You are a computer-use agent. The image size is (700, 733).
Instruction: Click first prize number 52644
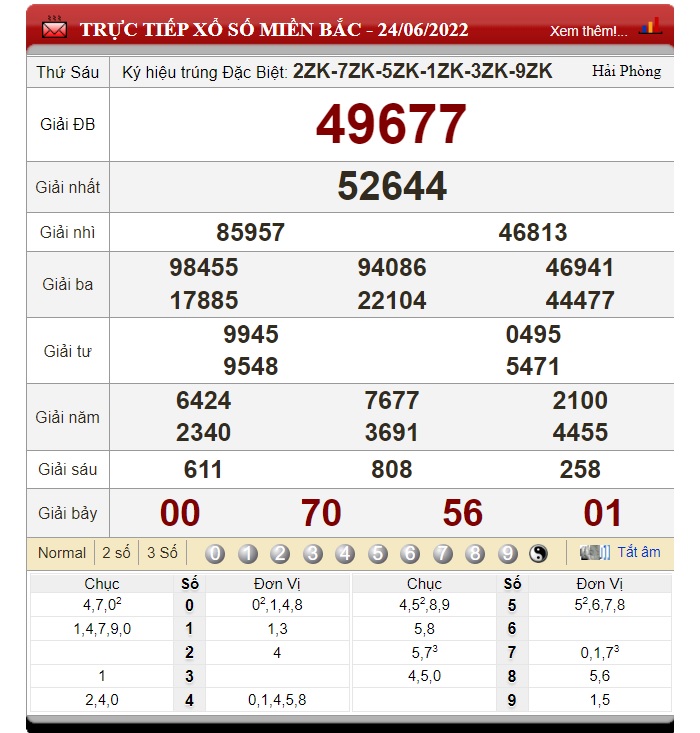point(392,186)
